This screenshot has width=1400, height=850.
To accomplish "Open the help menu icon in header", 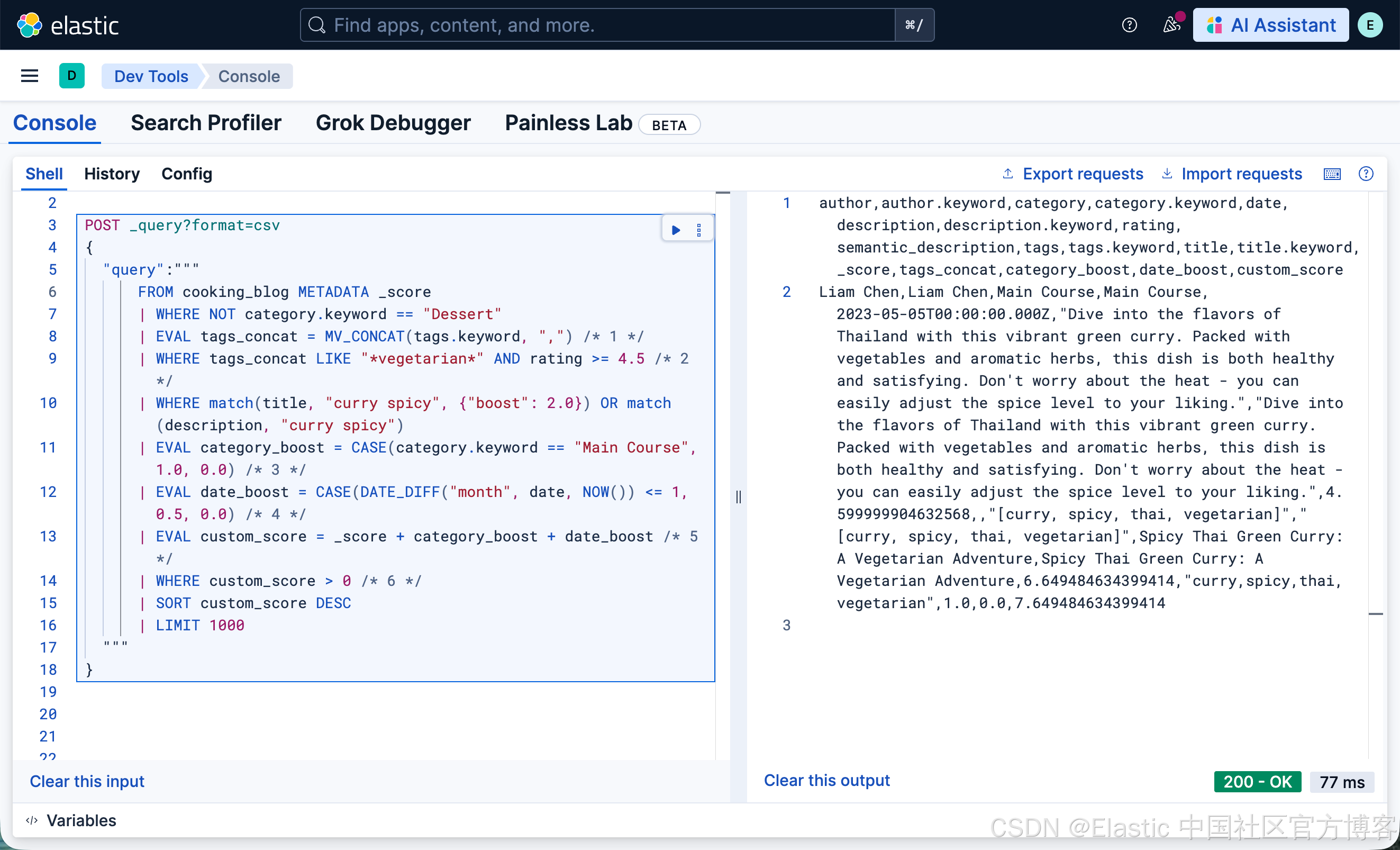I will coord(1129,25).
